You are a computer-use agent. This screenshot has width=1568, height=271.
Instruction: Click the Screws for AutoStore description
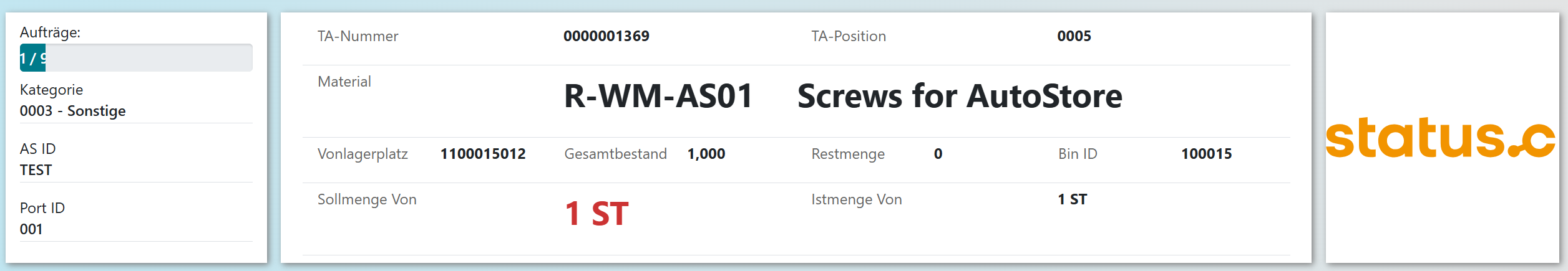[960, 97]
